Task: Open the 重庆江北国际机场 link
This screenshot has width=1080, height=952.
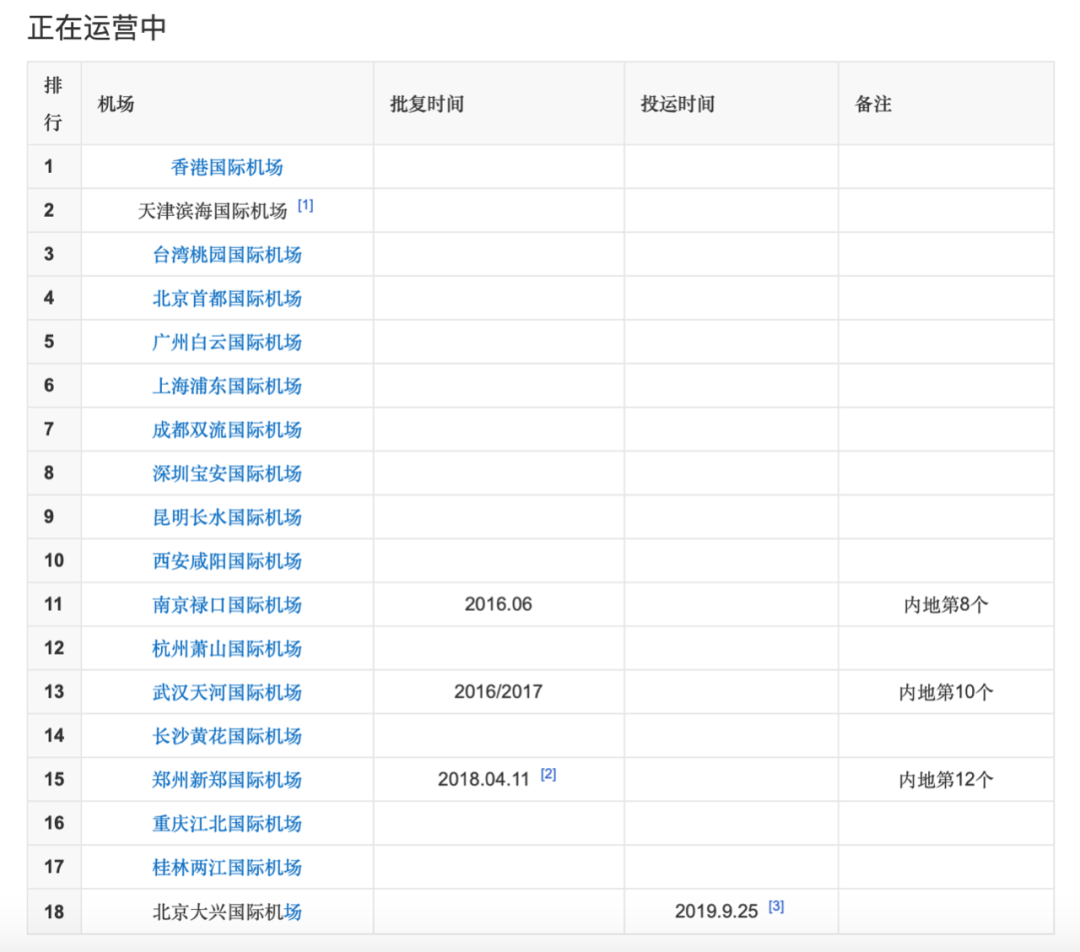Action: 227,823
